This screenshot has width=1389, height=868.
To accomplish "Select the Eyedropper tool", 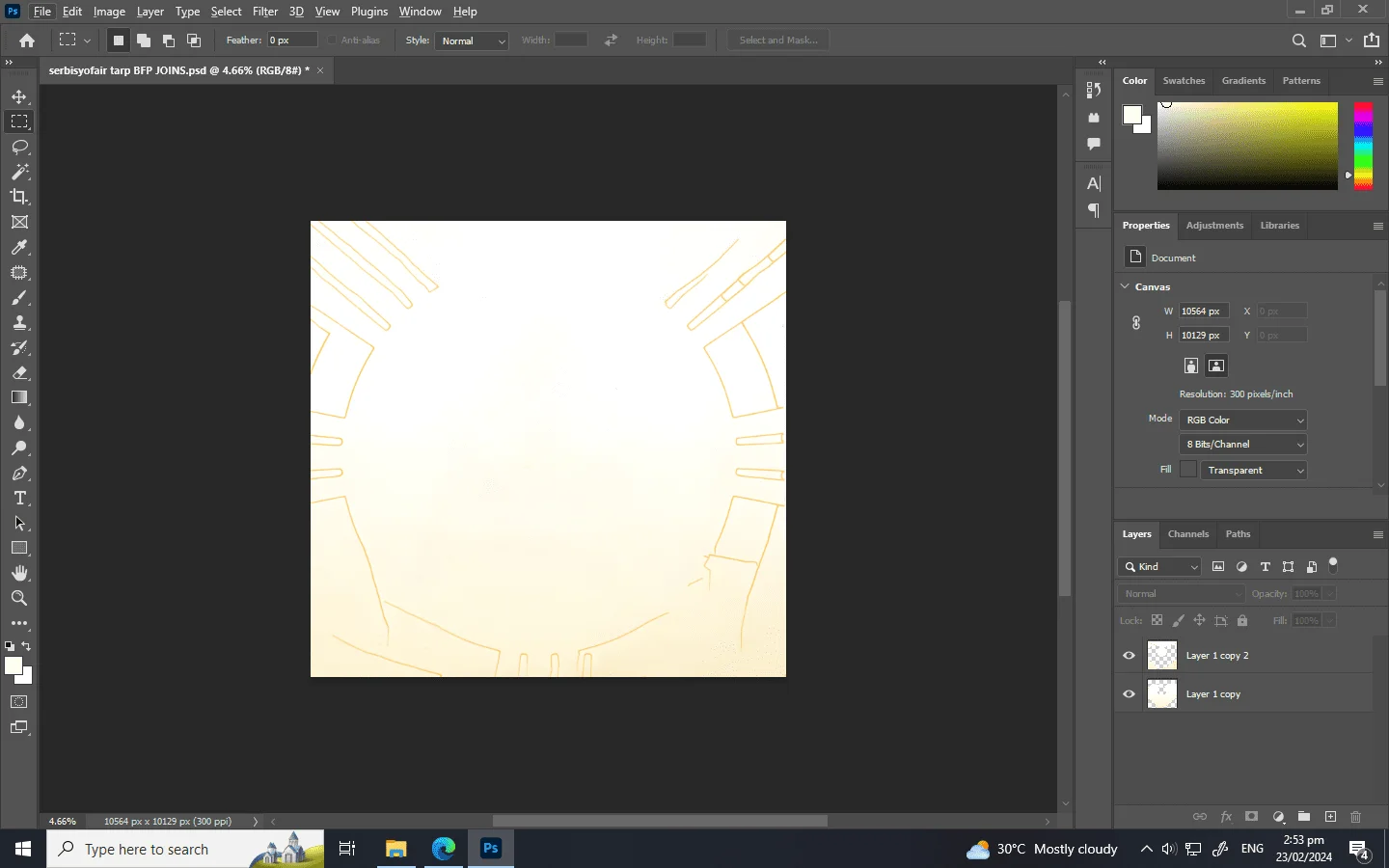I will click(19, 248).
